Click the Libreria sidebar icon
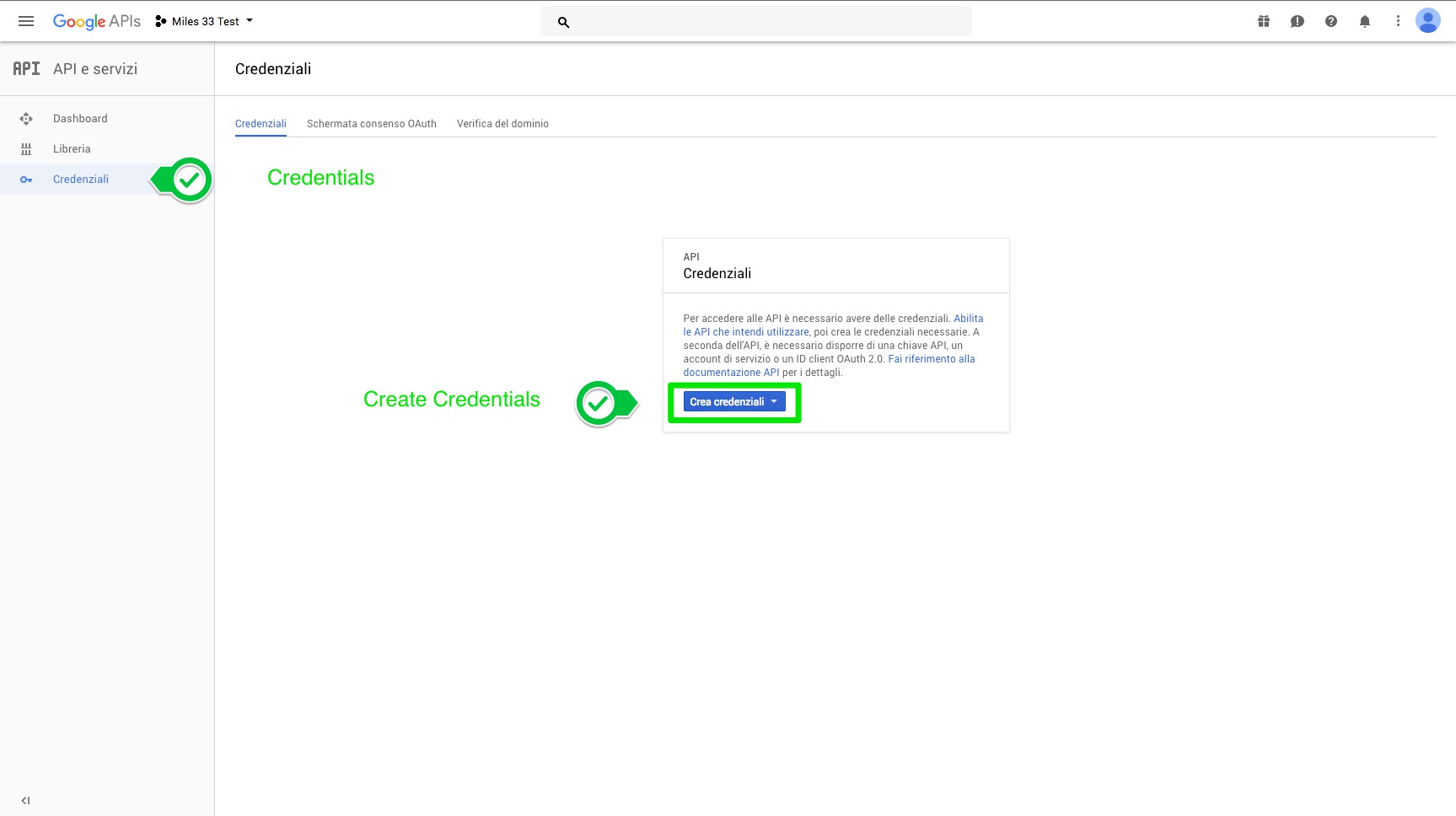Viewport: 1456px width, 816px height. 26,149
